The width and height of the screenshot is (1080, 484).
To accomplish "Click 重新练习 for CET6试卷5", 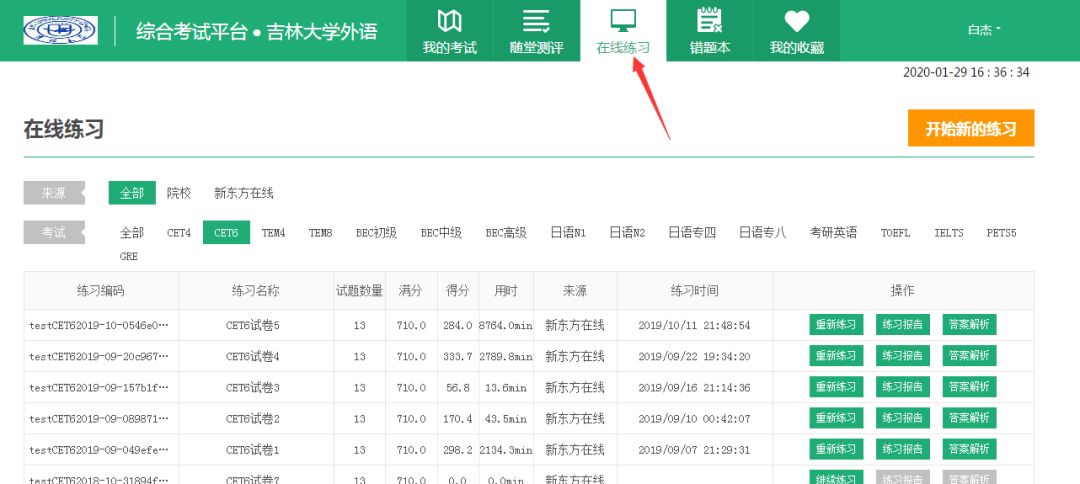I will pos(836,325).
